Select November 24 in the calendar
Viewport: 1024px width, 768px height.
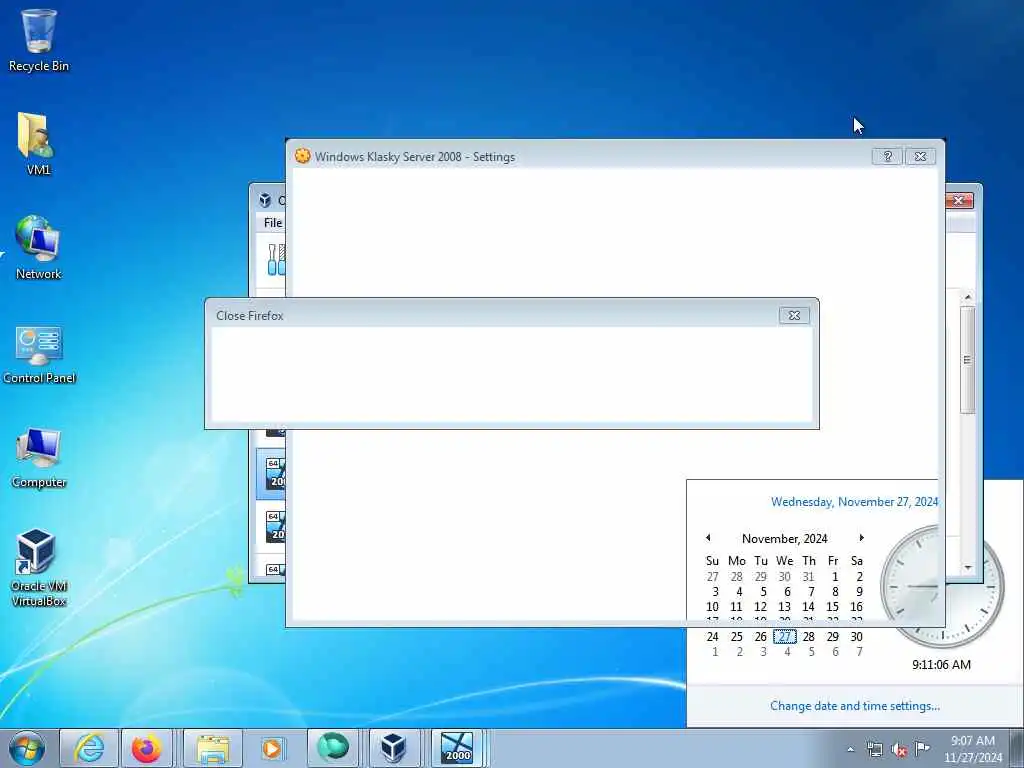coord(712,636)
